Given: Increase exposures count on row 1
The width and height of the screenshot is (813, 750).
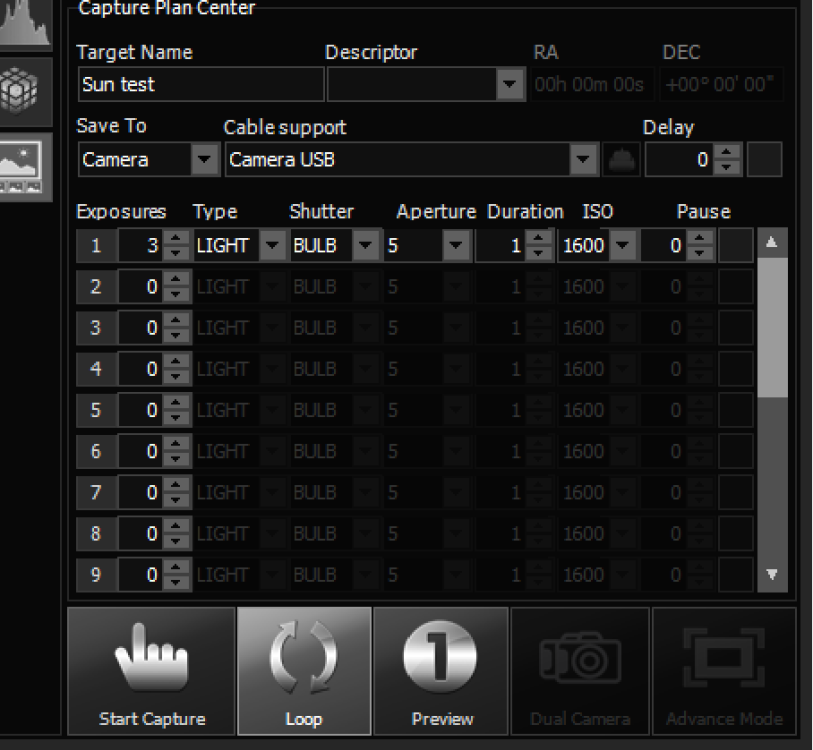Looking at the screenshot, I should (x=176, y=239).
